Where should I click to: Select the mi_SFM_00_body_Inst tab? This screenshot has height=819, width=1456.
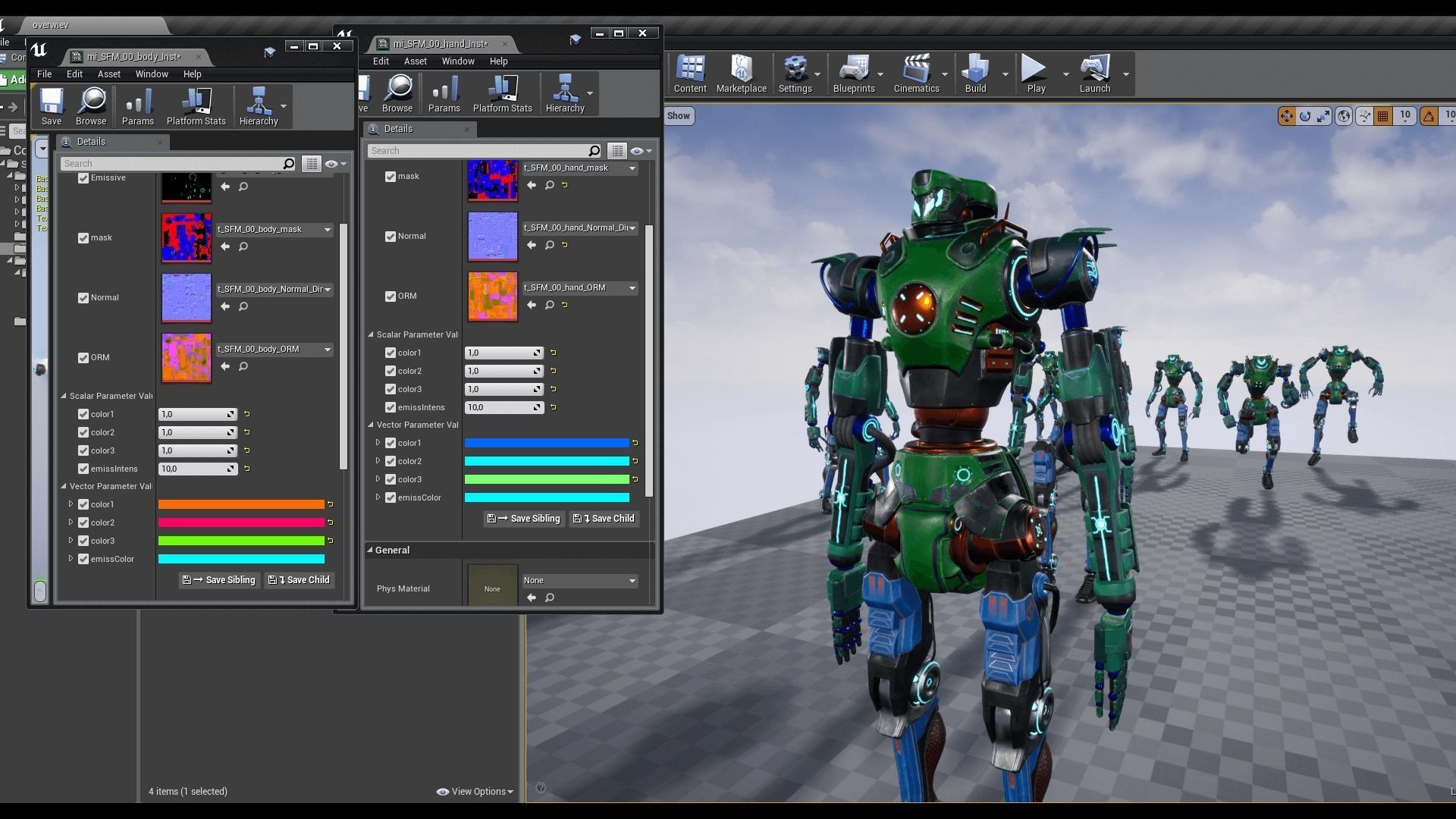pyautogui.click(x=133, y=57)
